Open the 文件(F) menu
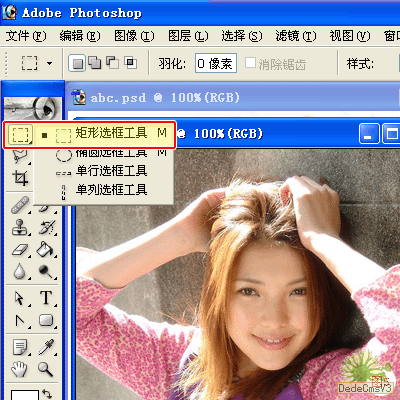 click(x=26, y=36)
